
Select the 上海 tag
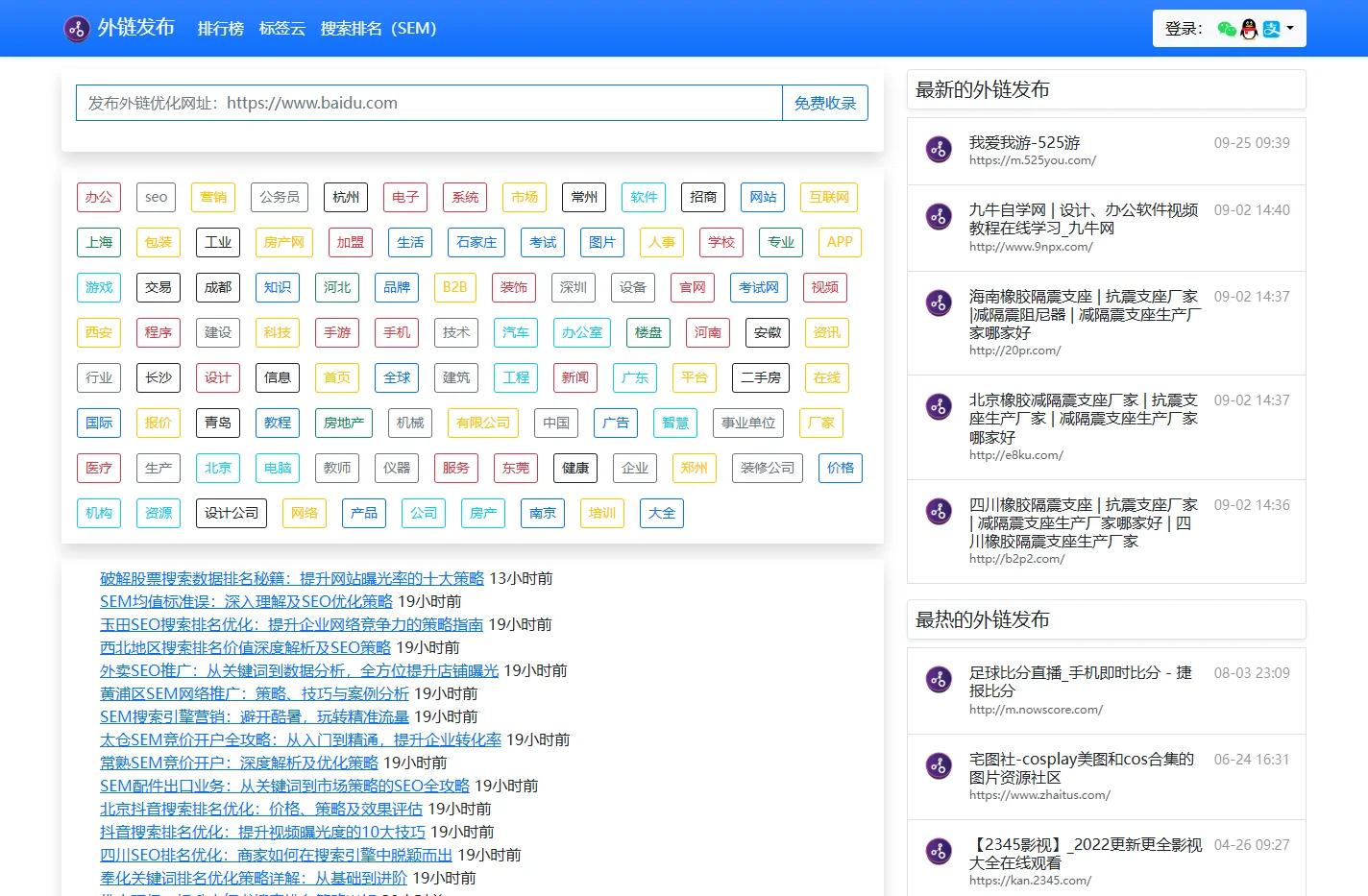(x=99, y=242)
